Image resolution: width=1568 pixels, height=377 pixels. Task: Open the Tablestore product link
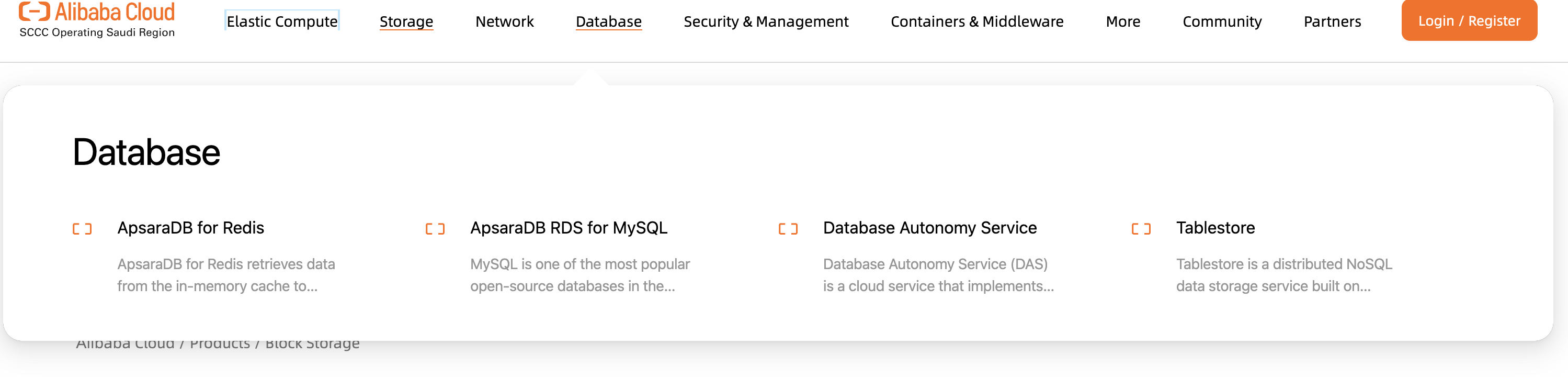click(1215, 228)
